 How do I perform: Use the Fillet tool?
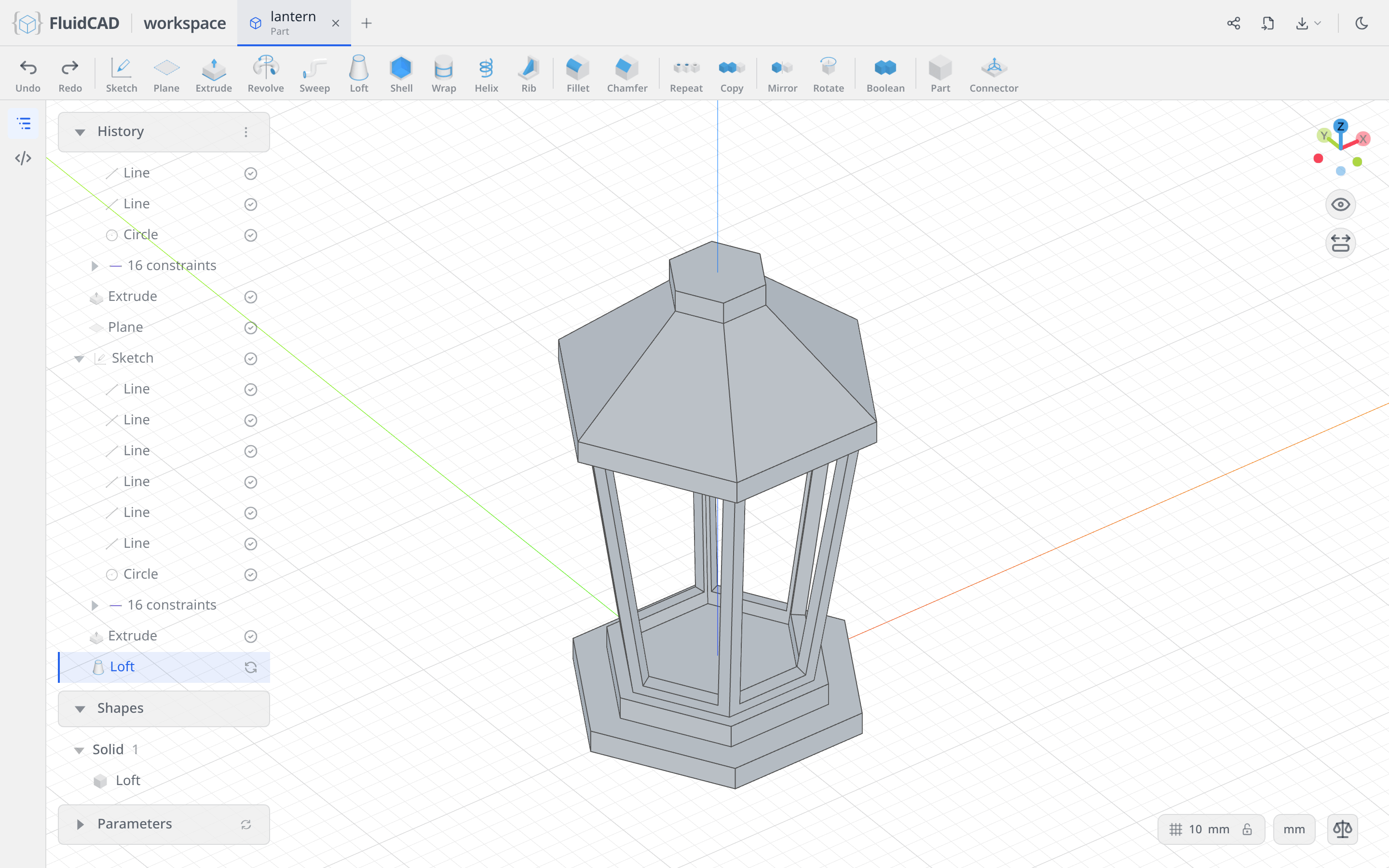pyautogui.click(x=577, y=75)
